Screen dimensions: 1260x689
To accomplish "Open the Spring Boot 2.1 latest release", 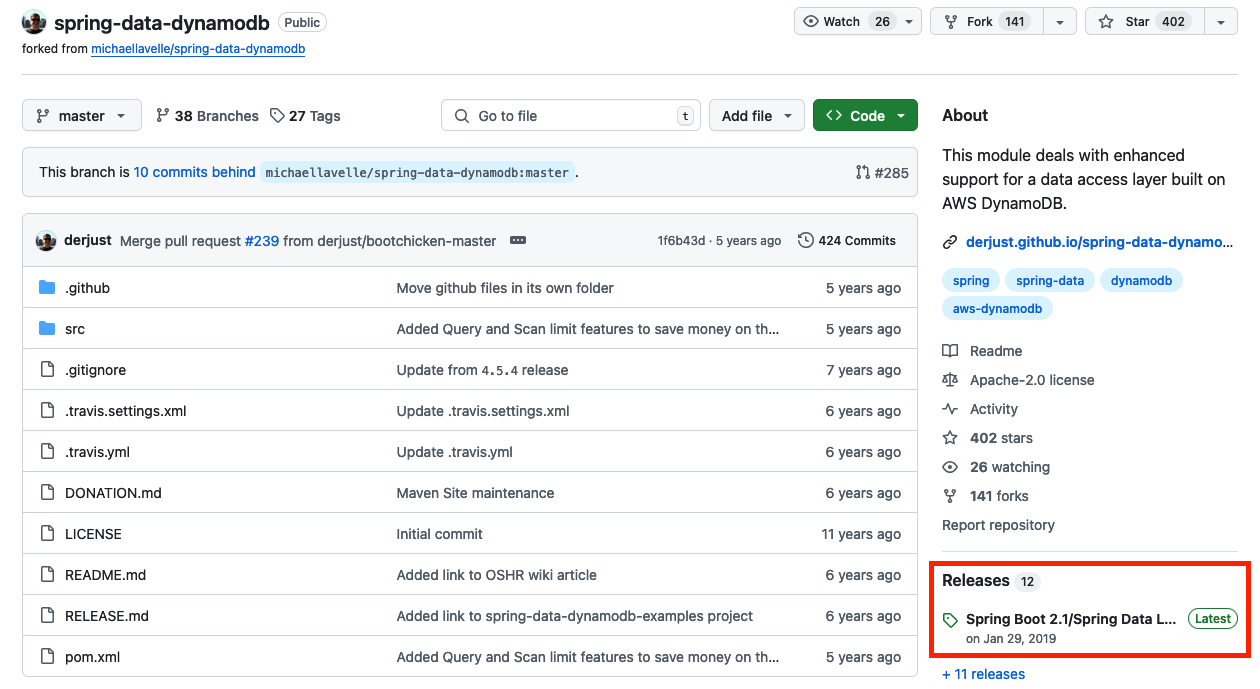I will coord(1071,619).
